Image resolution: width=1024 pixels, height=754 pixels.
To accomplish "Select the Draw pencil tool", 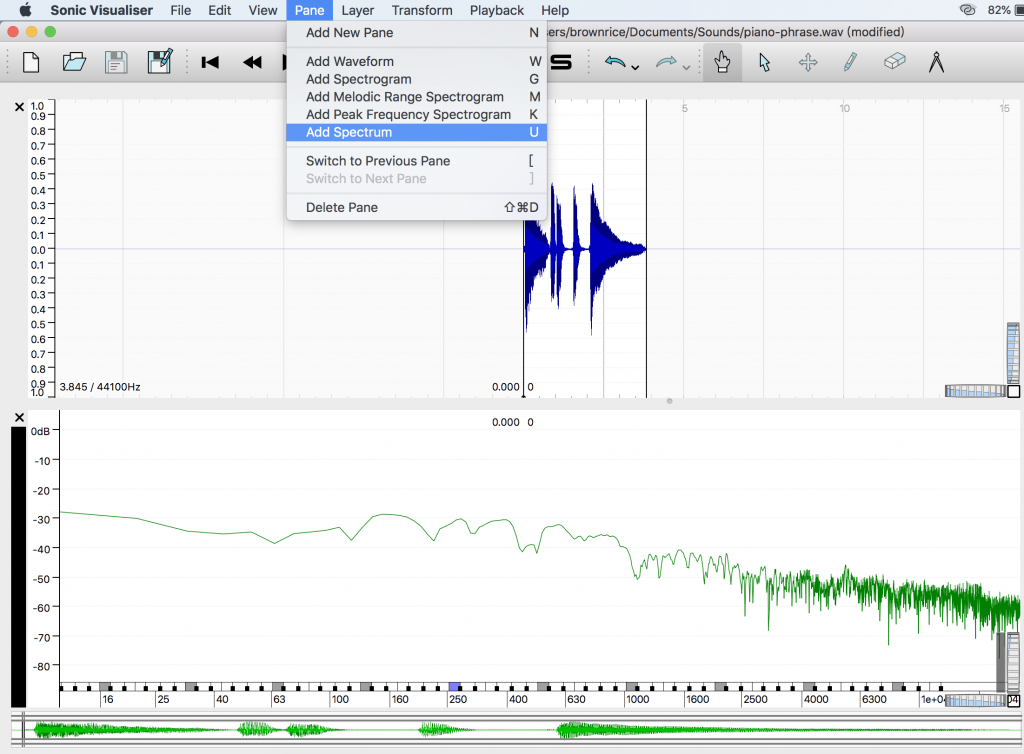I will [850, 62].
